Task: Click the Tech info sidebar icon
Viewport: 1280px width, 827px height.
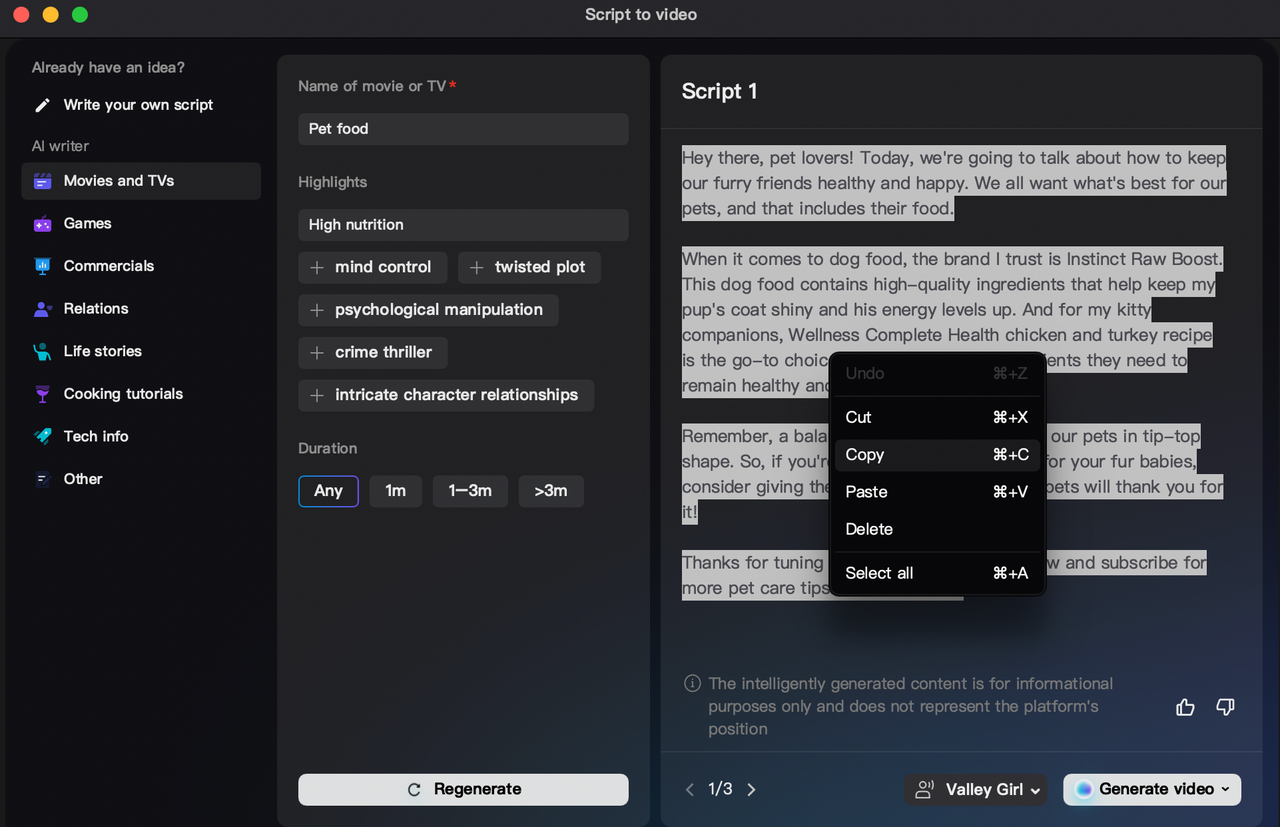Action: coord(41,436)
